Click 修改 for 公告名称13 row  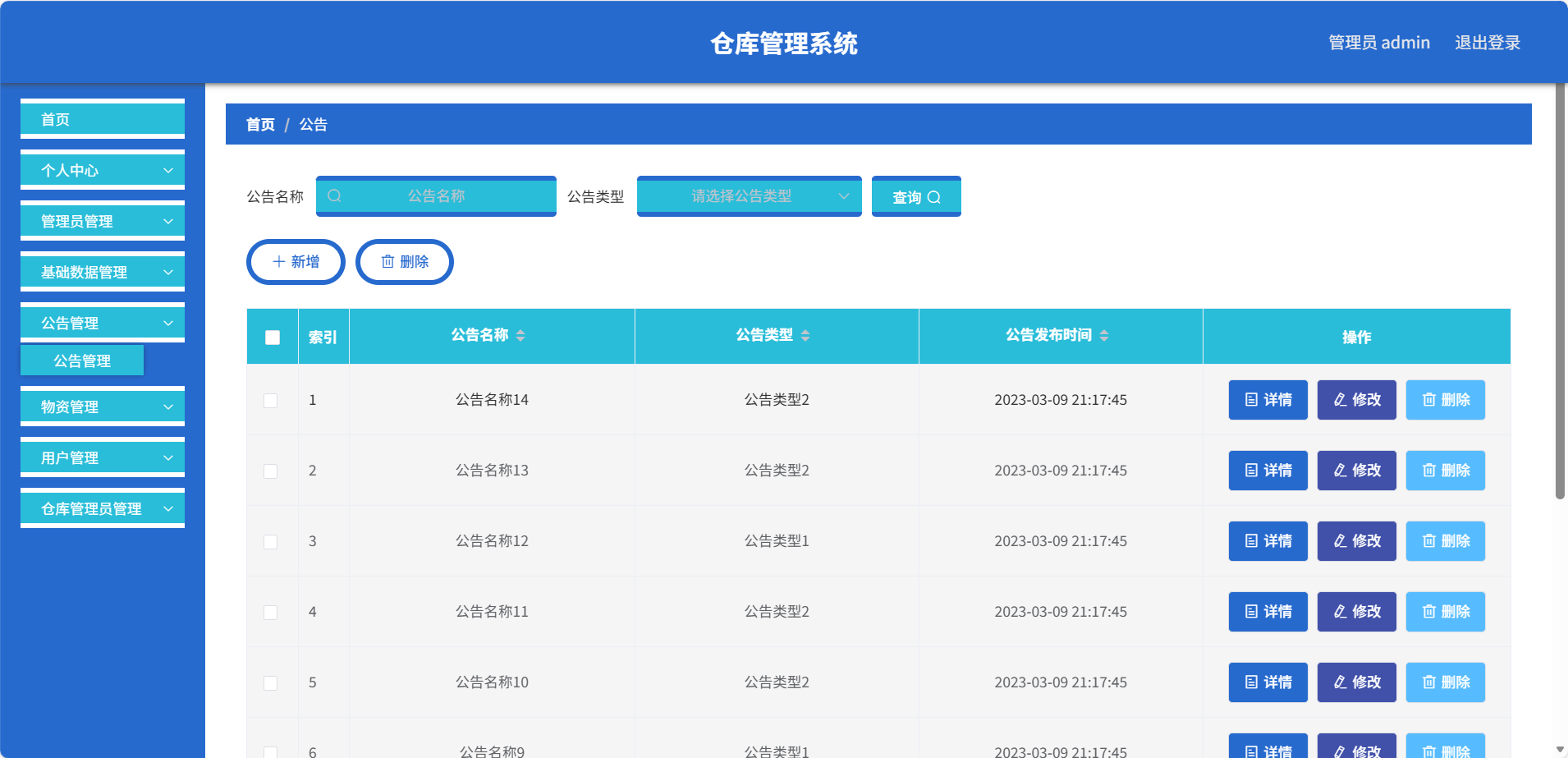point(1357,471)
